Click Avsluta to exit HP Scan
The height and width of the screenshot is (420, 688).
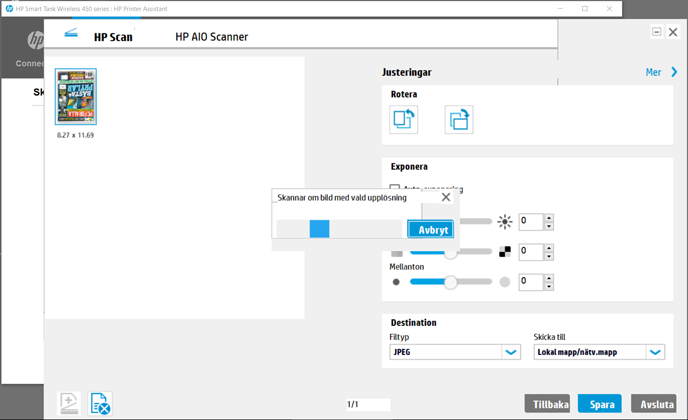654,404
